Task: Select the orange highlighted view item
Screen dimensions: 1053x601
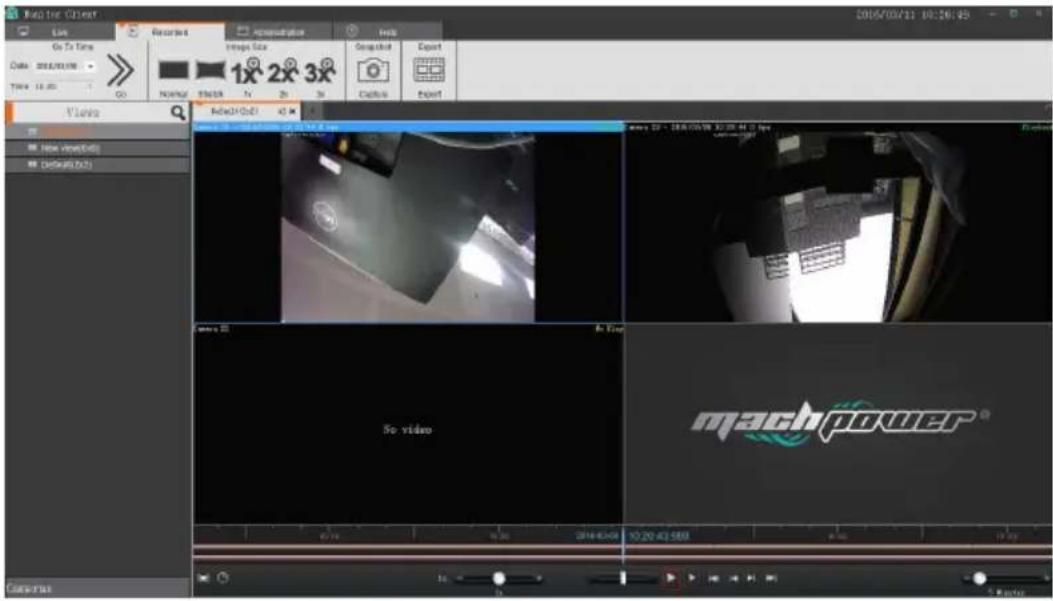Action: [x=97, y=132]
